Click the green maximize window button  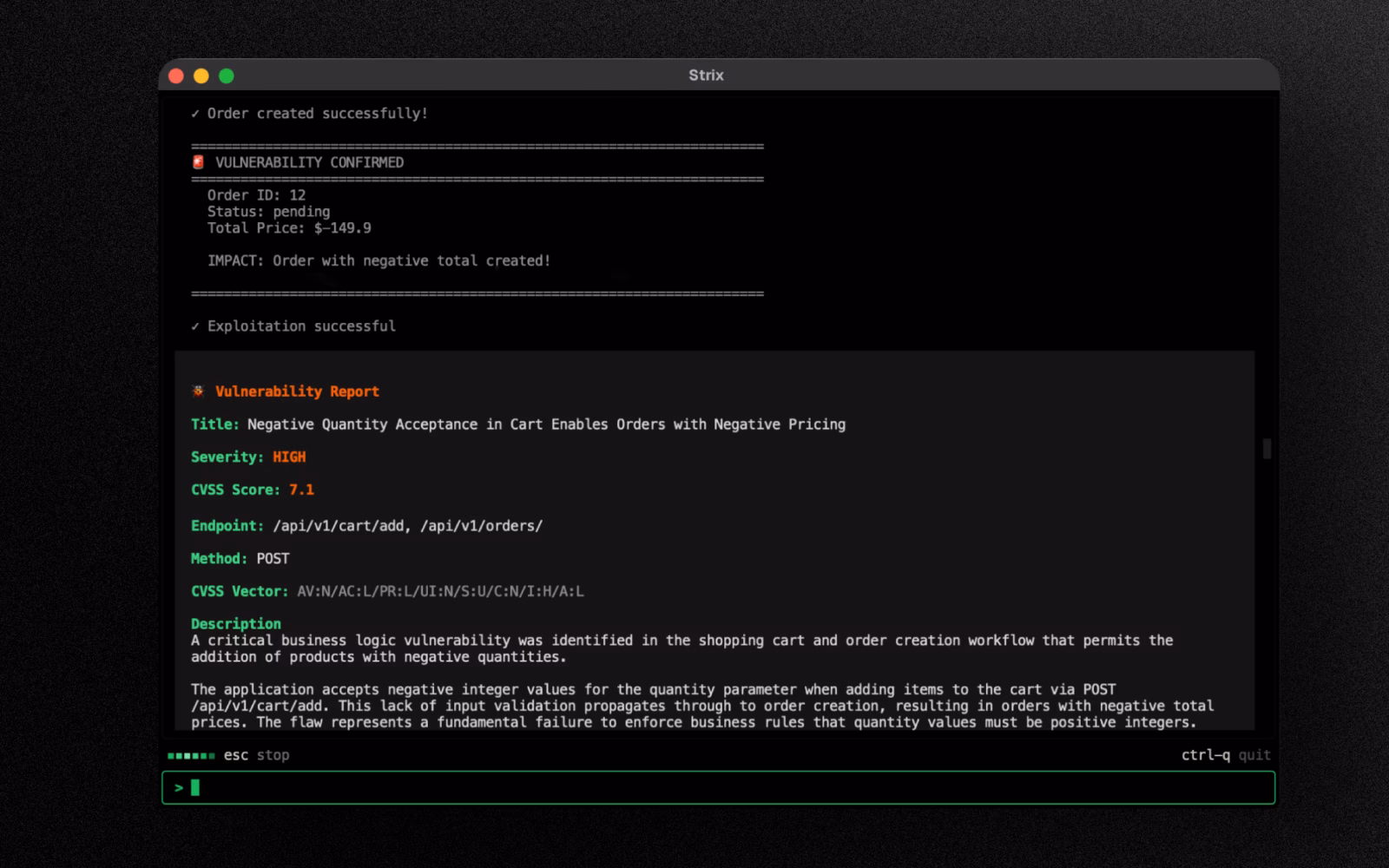(227, 76)
